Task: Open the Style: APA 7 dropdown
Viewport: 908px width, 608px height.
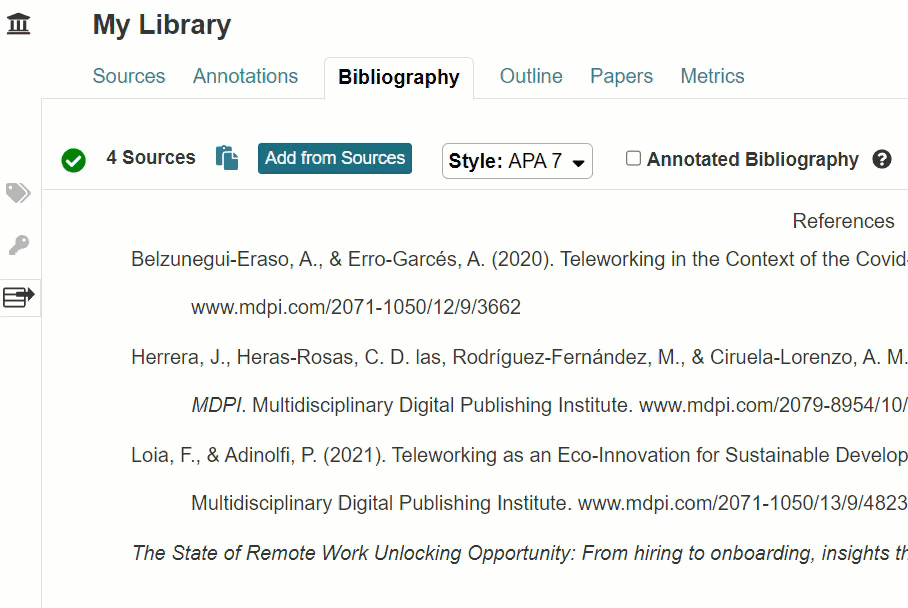Action: pyautogui.click(x=517, y=160)
